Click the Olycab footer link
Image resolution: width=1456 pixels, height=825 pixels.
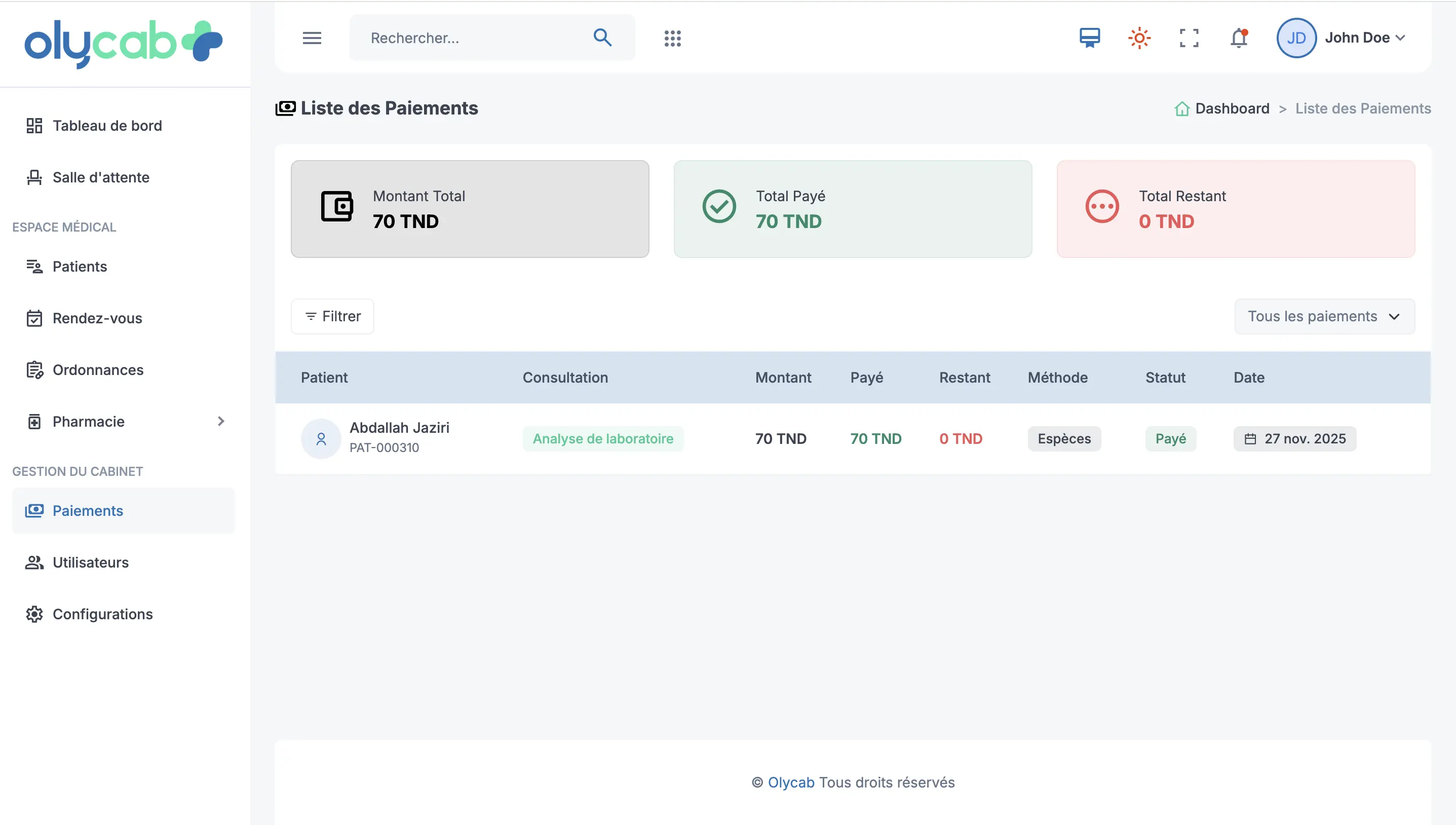[x=791, y=782]
